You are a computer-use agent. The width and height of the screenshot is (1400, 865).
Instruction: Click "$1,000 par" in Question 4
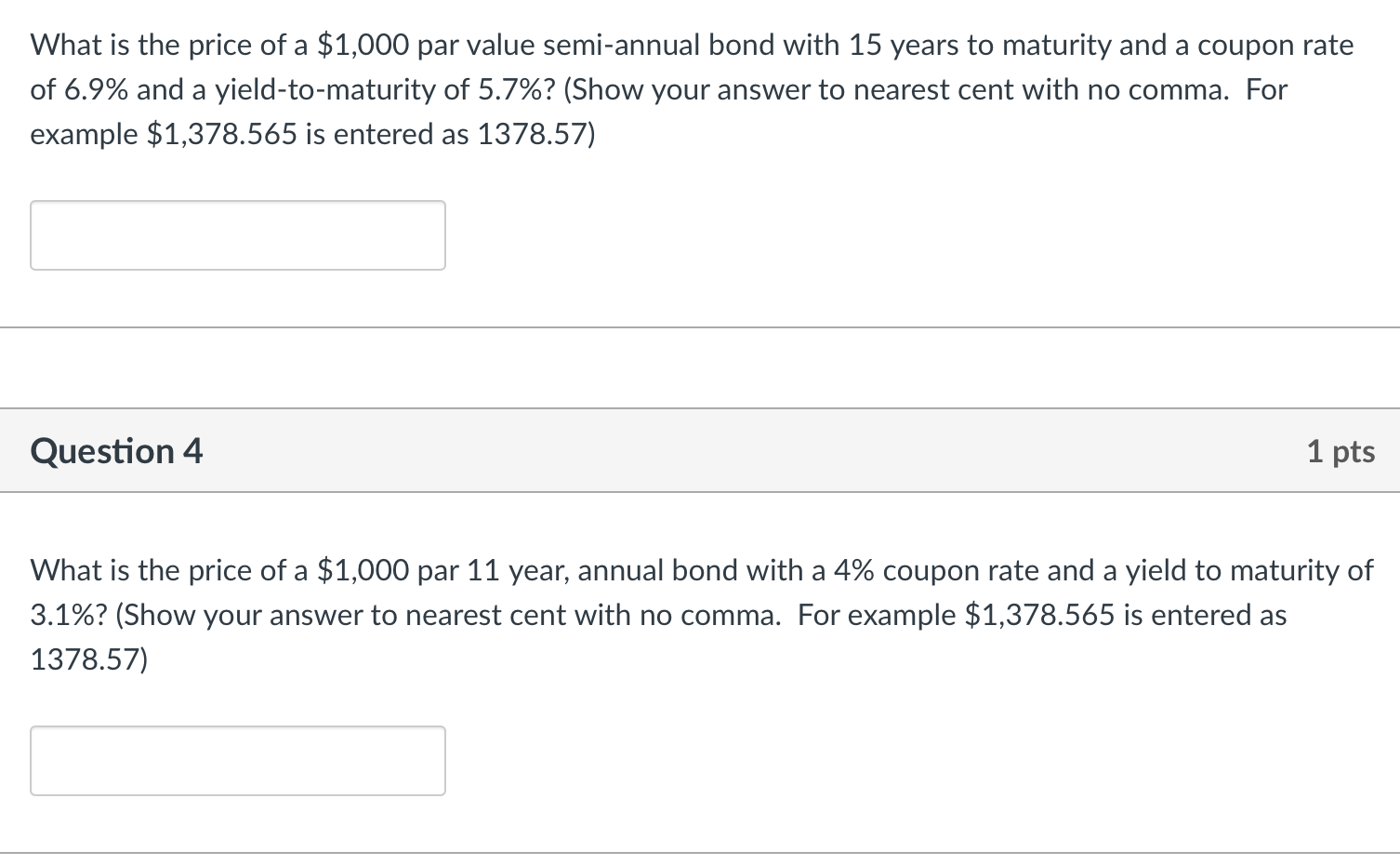point(388,570)
